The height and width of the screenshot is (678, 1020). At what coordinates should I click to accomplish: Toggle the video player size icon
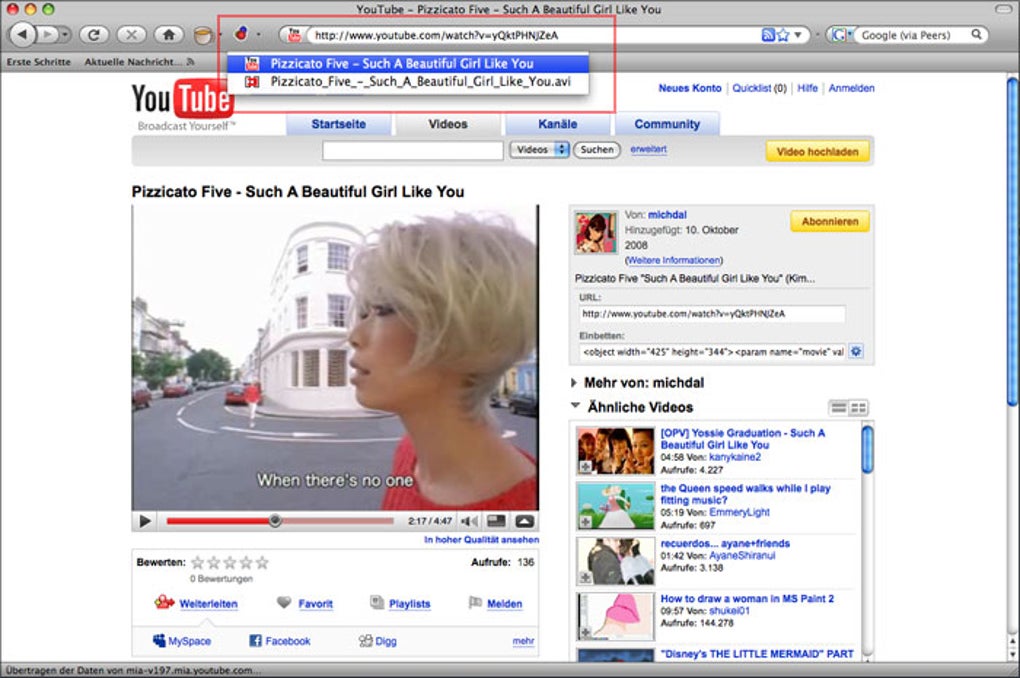496,521
